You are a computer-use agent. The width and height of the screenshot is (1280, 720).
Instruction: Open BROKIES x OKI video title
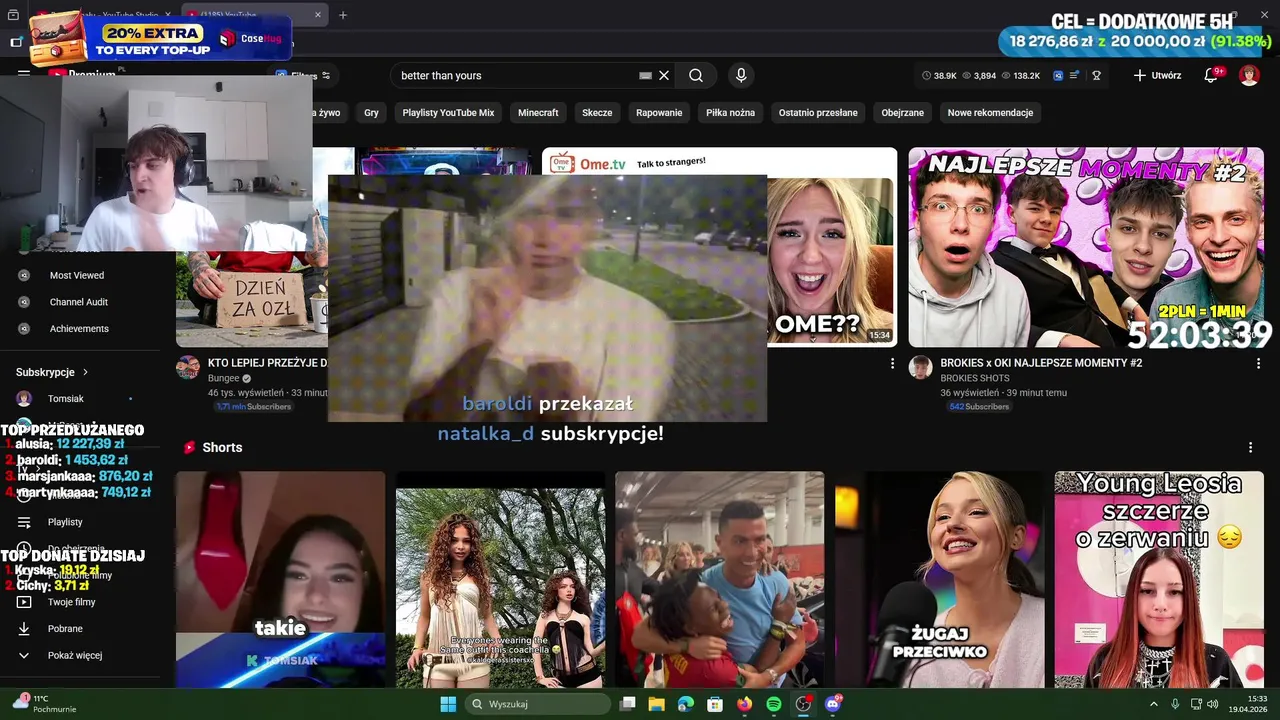click(x=1041, y=363)
